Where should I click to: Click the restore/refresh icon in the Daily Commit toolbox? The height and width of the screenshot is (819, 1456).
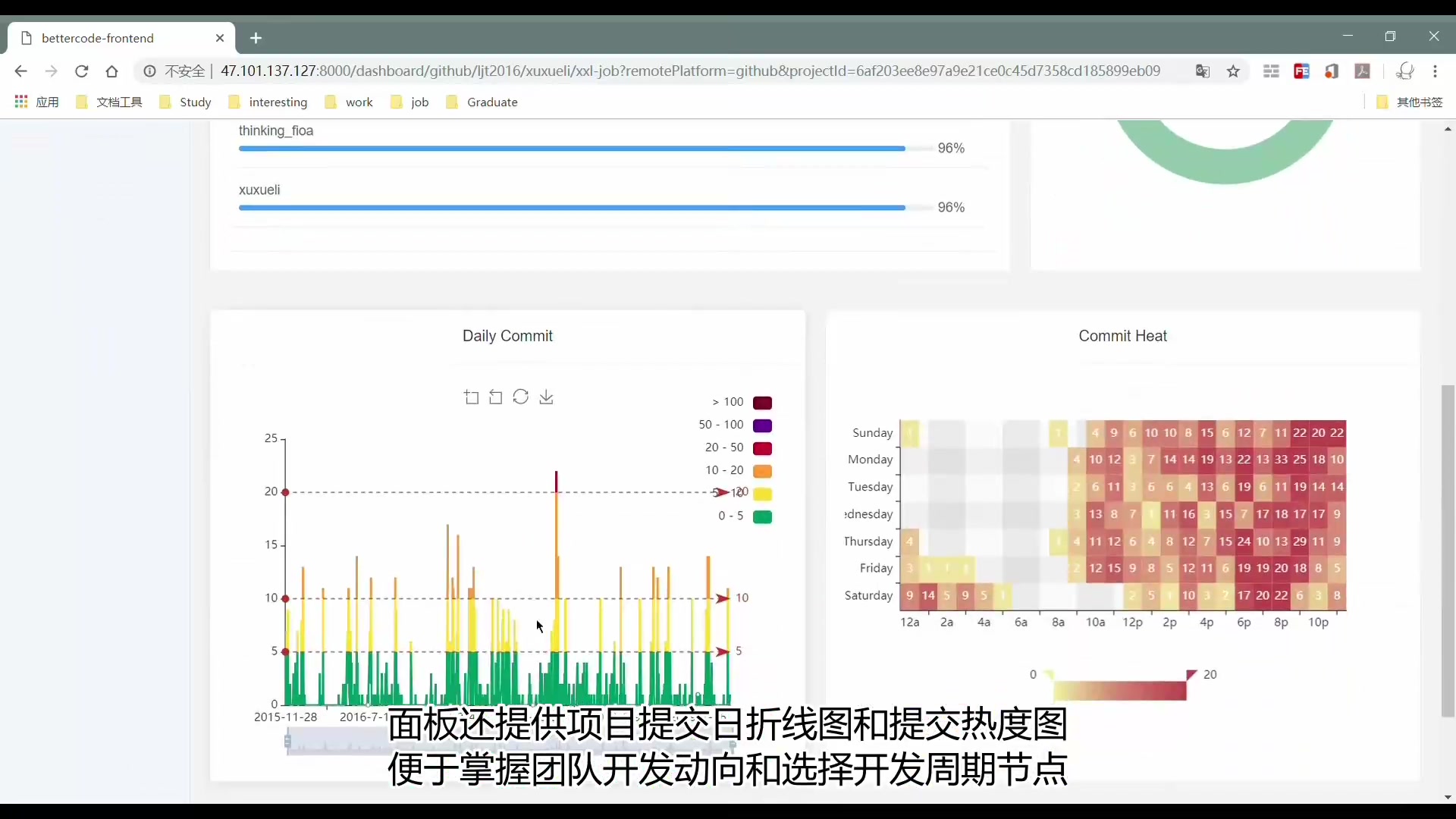pos(520,397)
